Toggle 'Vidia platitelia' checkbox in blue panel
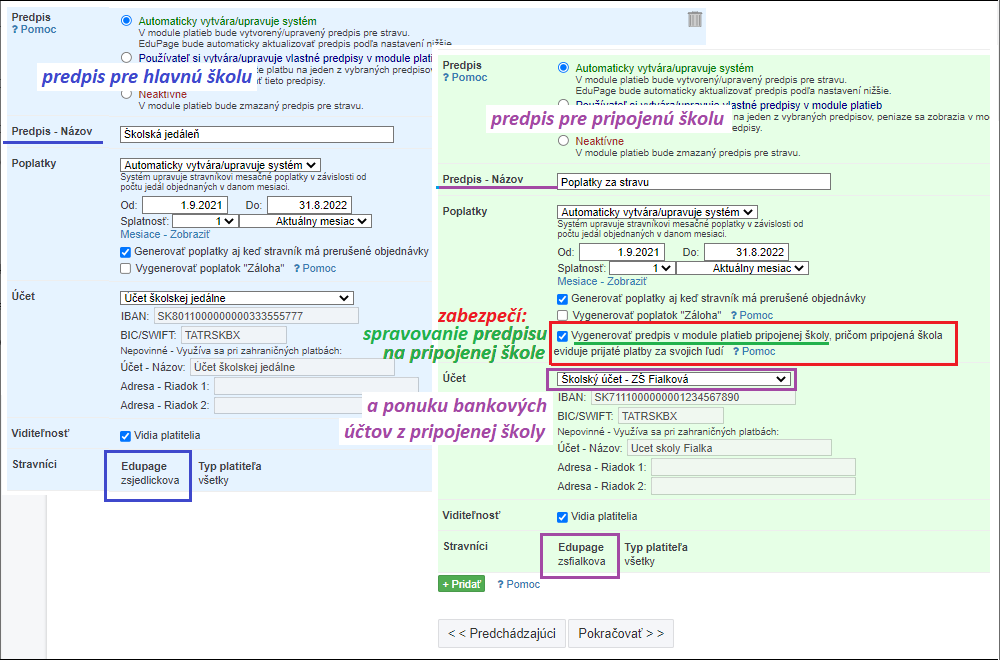This screenshot has height=660, width=1000. point(126,436)
